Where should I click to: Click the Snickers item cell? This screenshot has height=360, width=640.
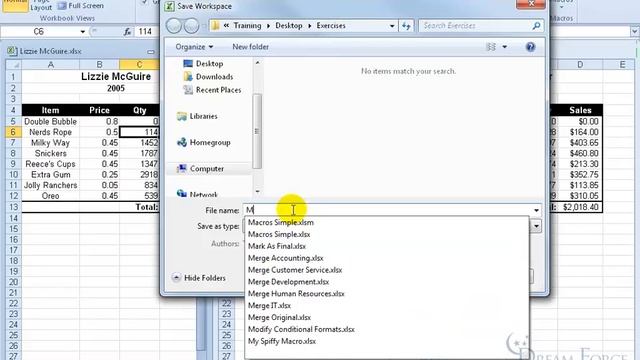click(51, 153)
